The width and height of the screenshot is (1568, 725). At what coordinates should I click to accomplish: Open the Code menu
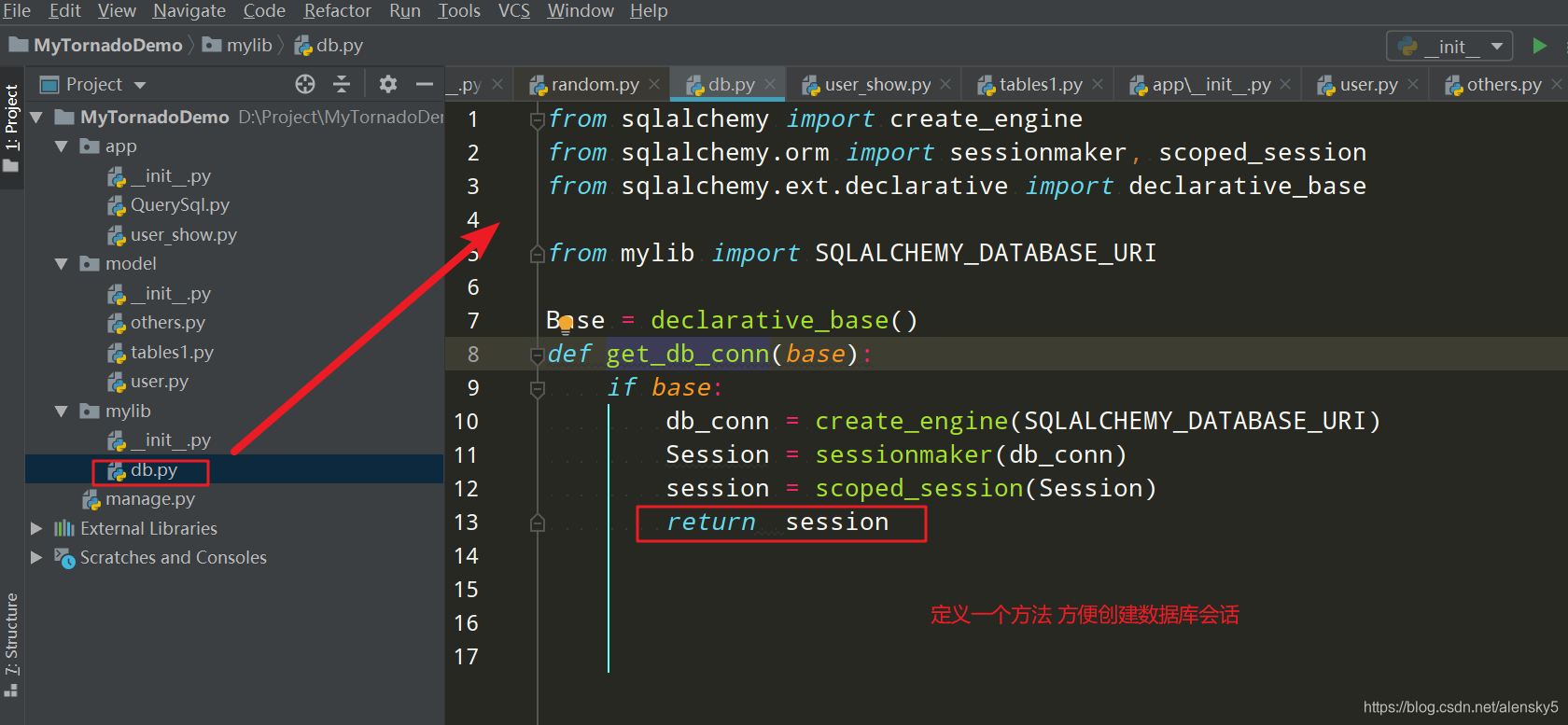pyautogui.click(x=264, y=10)
